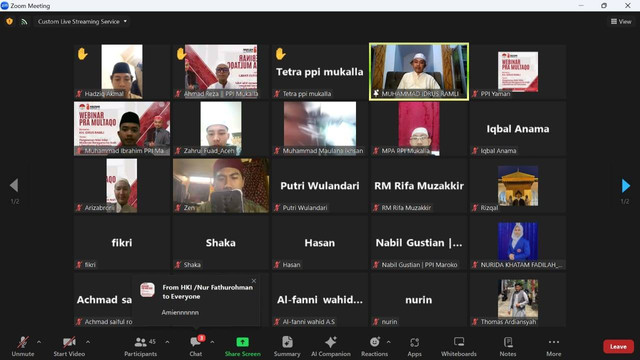
Task: Click the raised hand on Tetra ppi mukalla tile
Action: pyautogui.click(x=280, y=54)
